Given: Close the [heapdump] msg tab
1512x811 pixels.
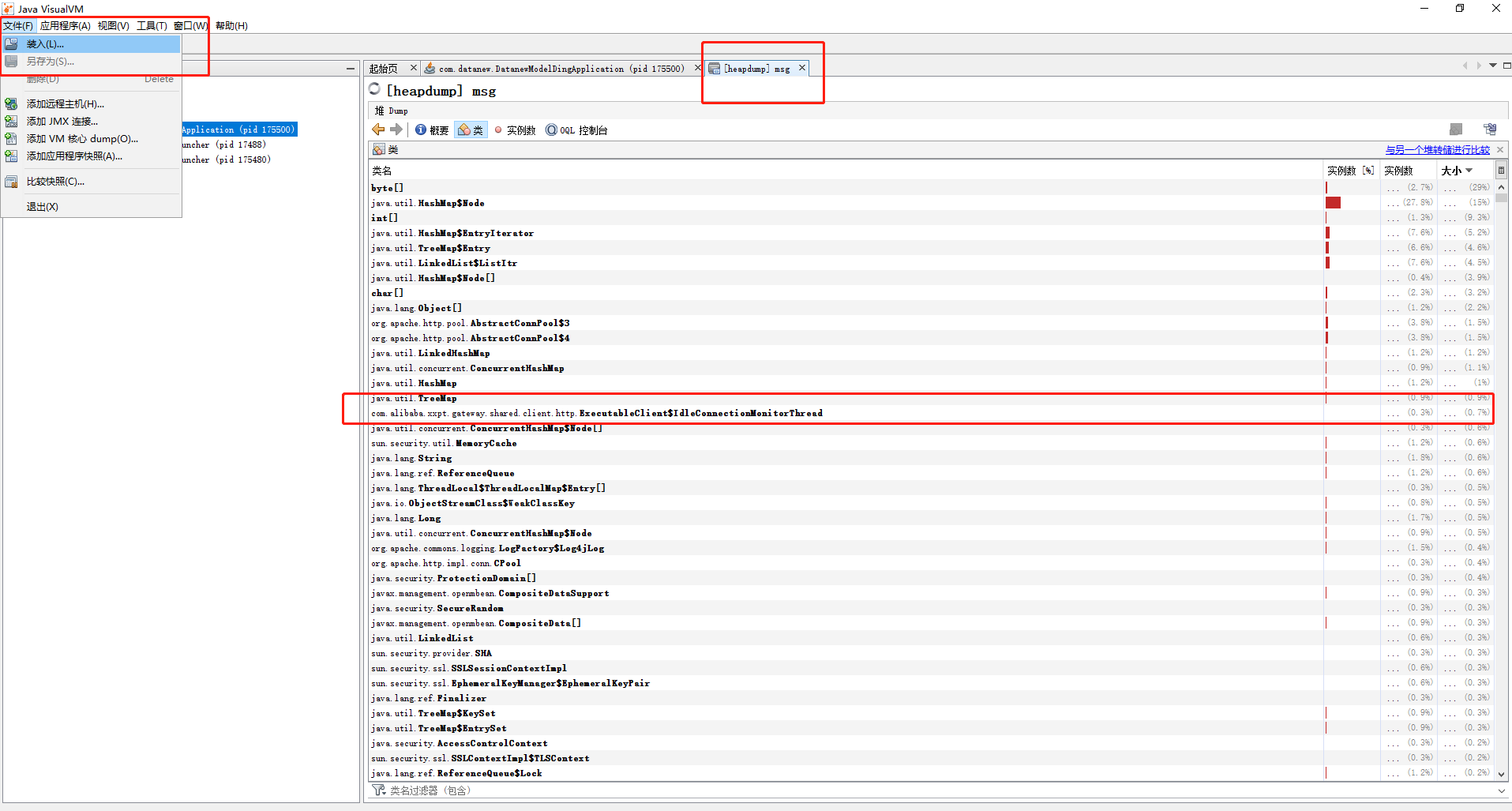Looking at the screenshot, I should point(802,68).
